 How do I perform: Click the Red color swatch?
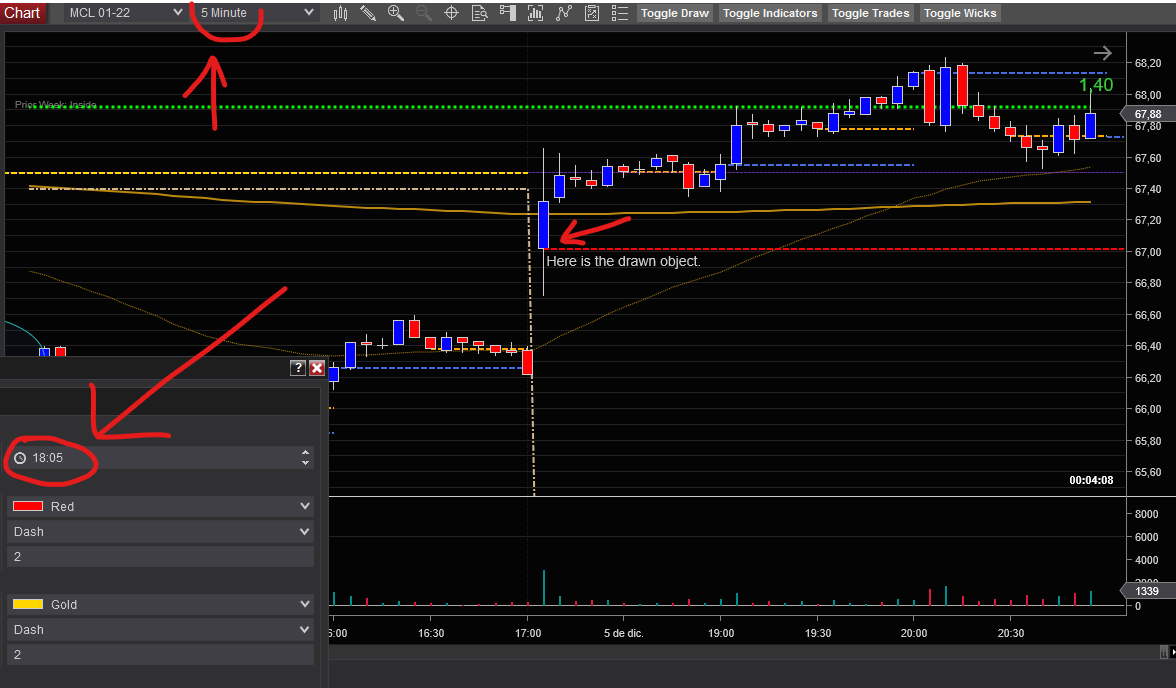tap(28, 506)
